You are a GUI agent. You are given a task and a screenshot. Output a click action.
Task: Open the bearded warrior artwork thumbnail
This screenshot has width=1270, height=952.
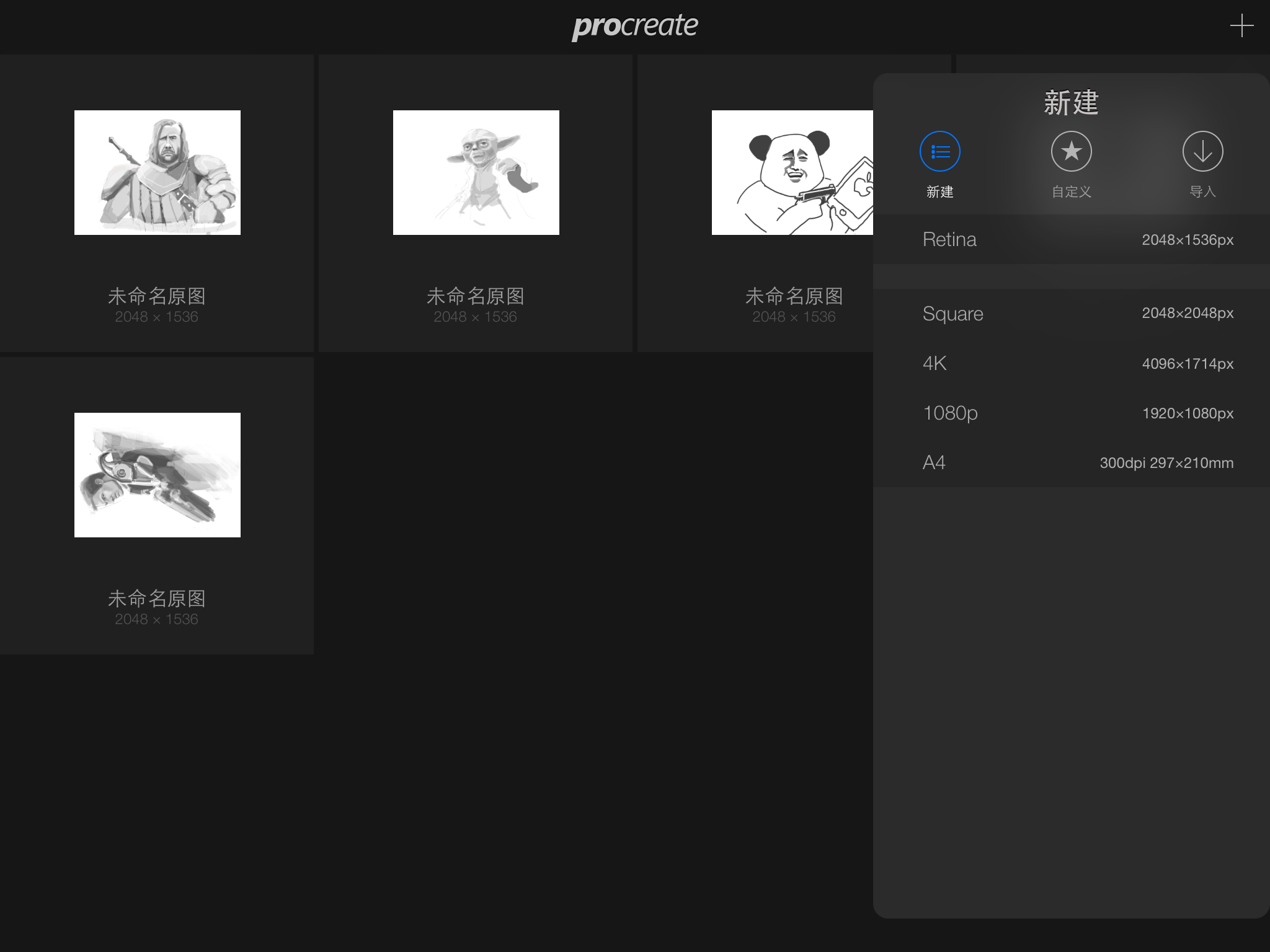pyautogui.click(x=158, y=172)
